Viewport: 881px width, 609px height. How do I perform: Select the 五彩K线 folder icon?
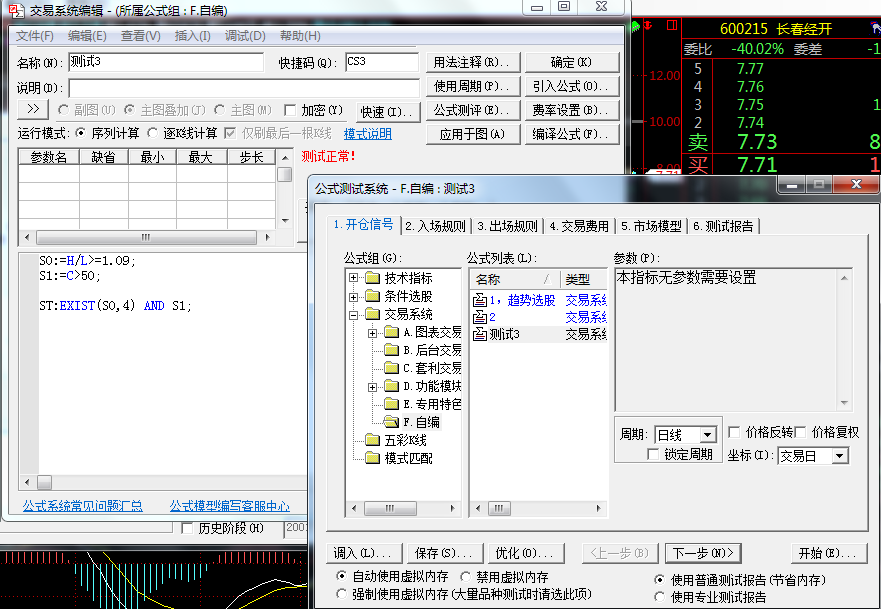click(x=372, y=440)
